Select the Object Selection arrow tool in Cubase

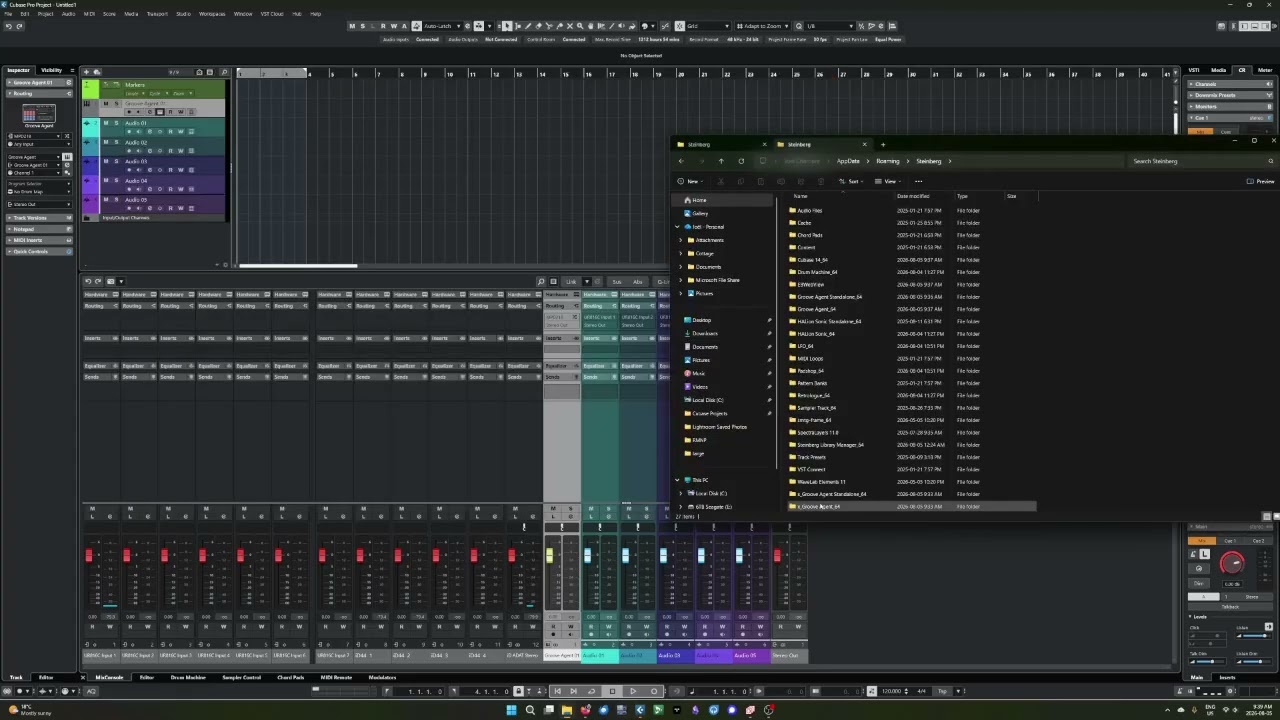click(506, 26)
